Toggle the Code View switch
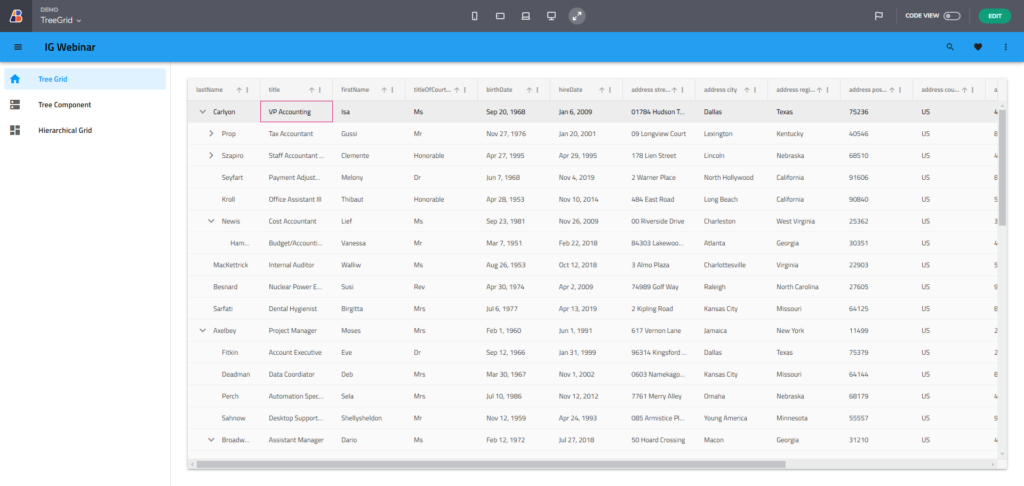The height and width of the screenshot is (486, 1024). point(951,16)
